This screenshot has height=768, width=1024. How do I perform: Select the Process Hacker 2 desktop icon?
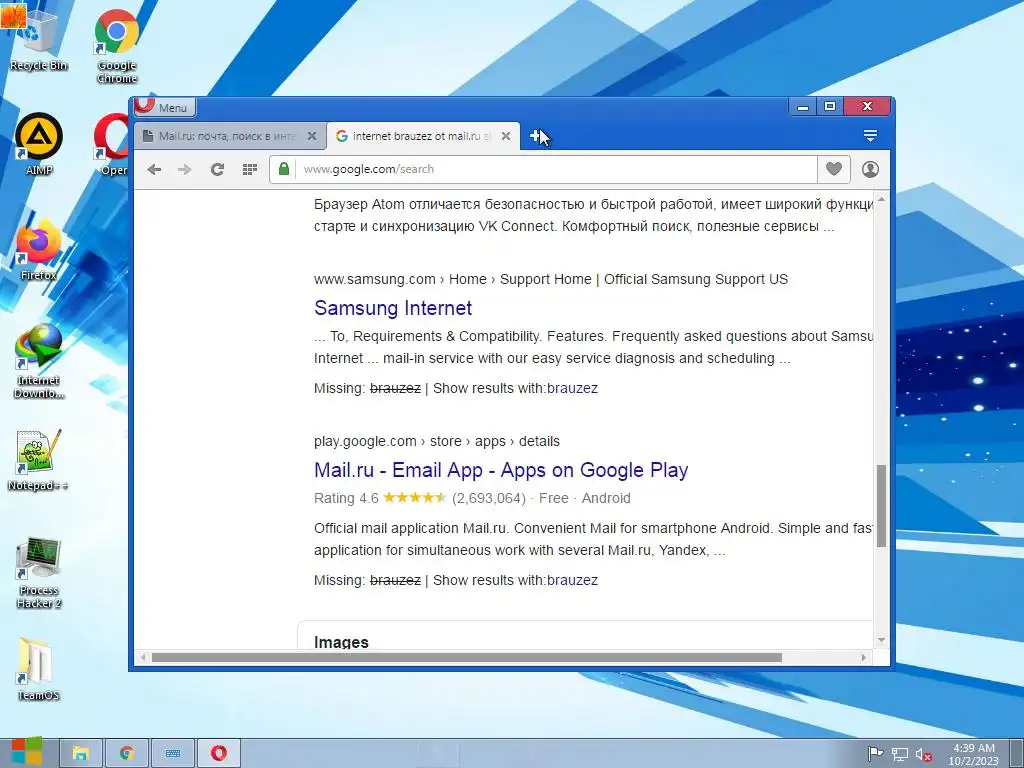pos(39,572)
